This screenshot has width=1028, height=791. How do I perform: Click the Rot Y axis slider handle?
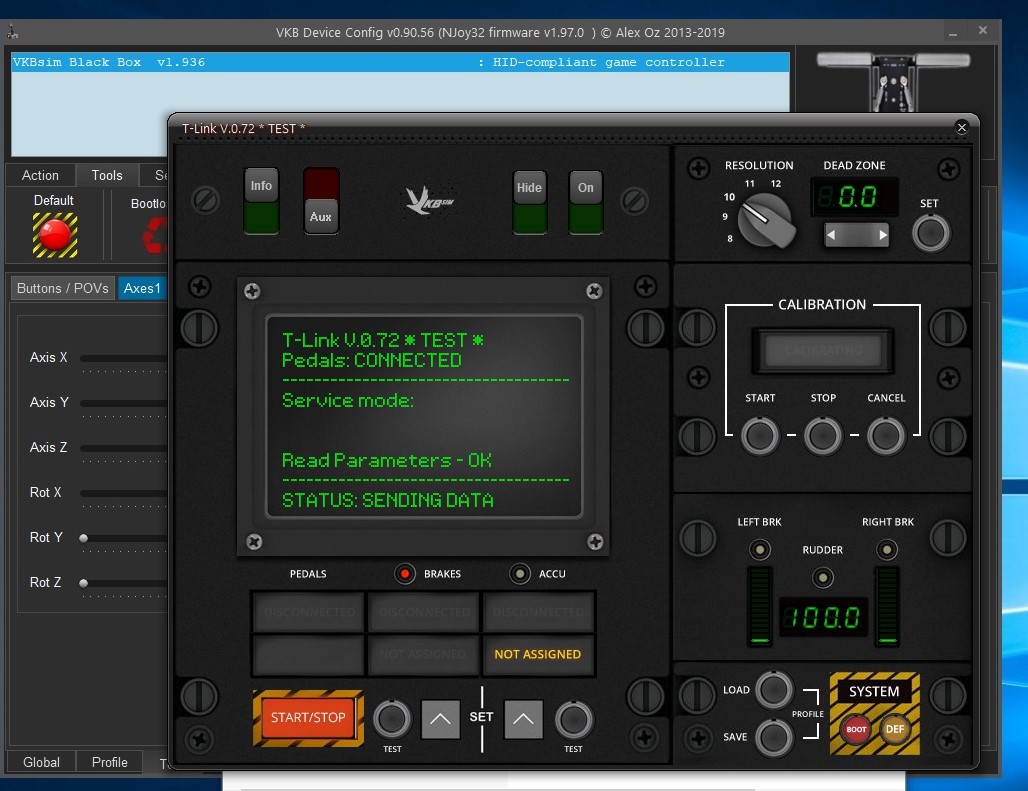(x=83, y=538)
